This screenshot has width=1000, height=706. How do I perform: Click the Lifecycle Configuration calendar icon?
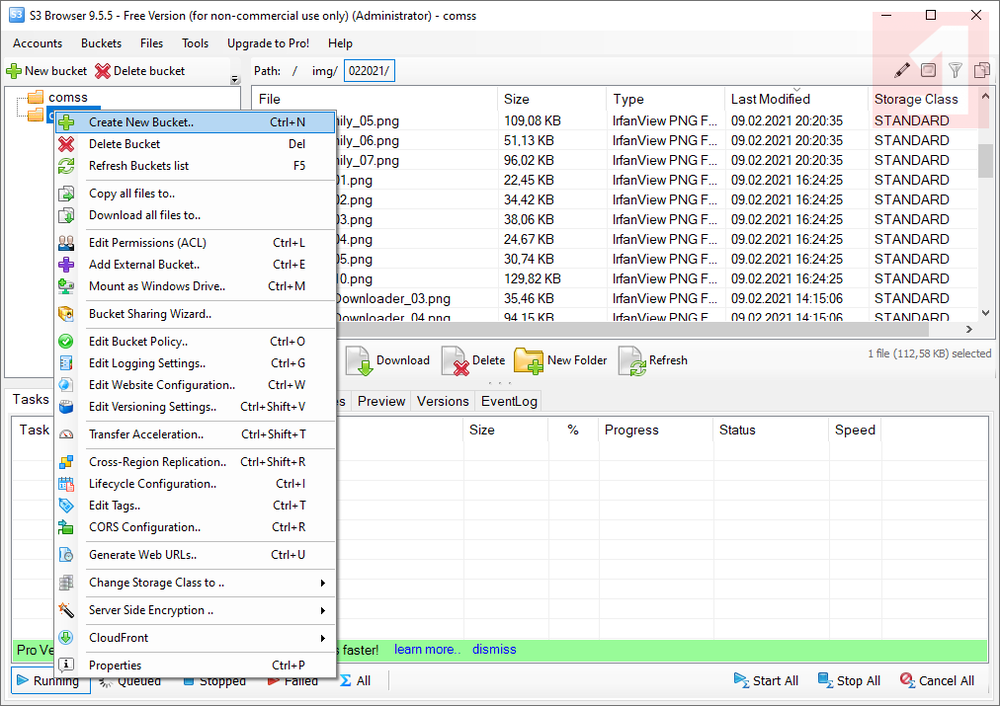click(x=66, y=484)
